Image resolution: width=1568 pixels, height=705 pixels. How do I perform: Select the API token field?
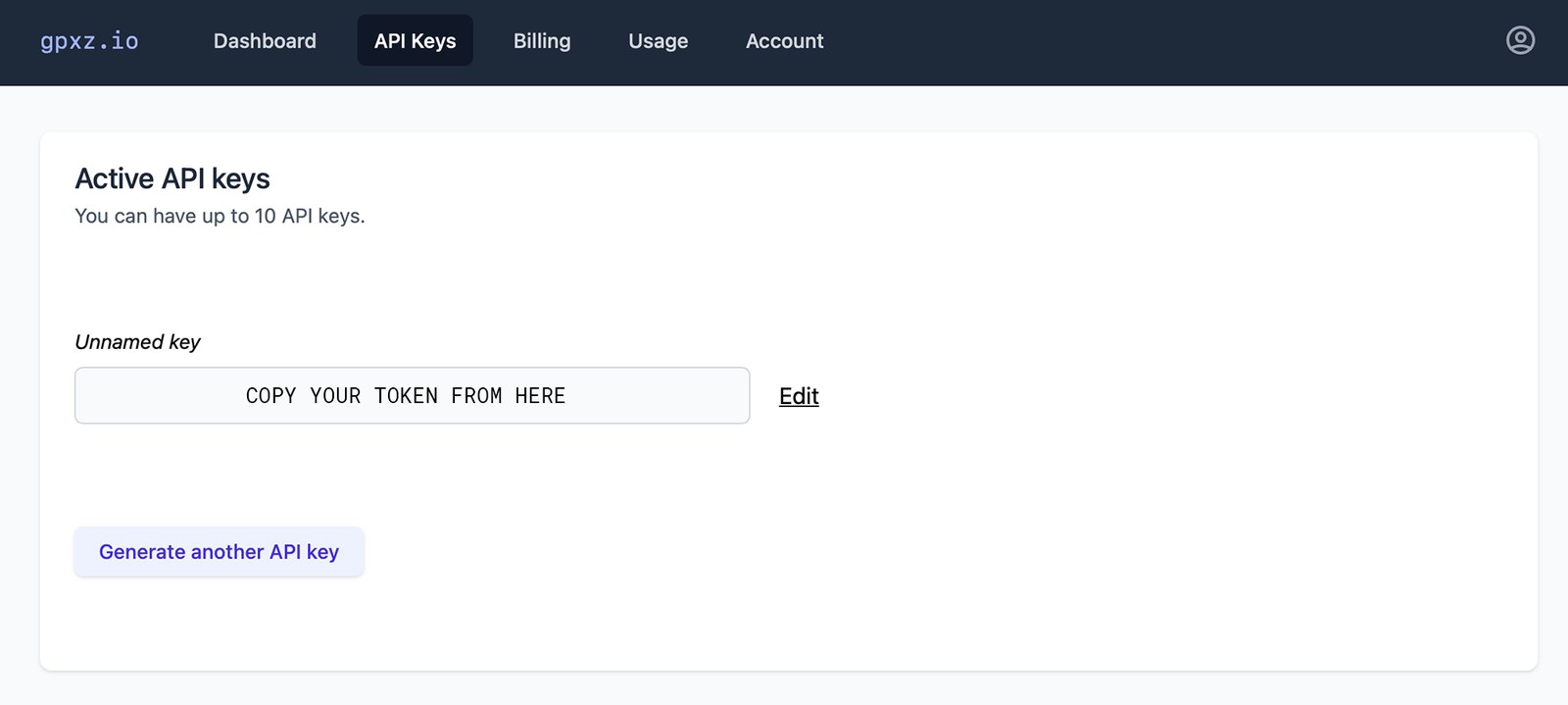[x=413, y=396]
